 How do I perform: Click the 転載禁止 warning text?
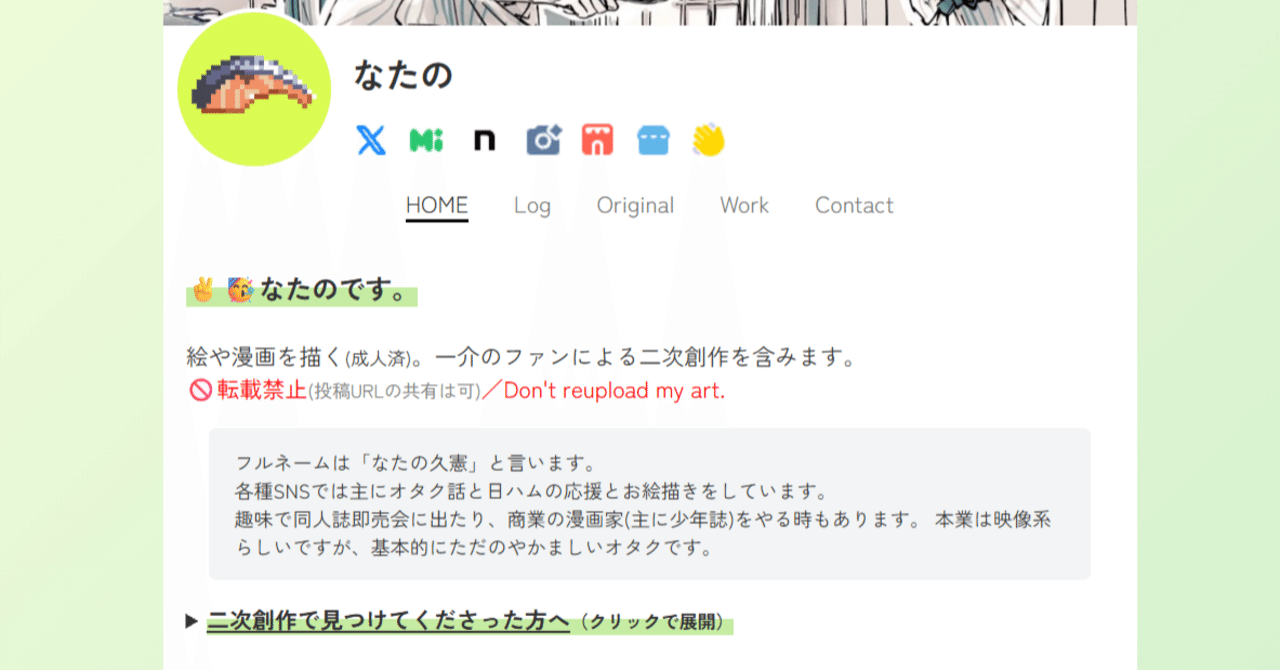(254, 390)
